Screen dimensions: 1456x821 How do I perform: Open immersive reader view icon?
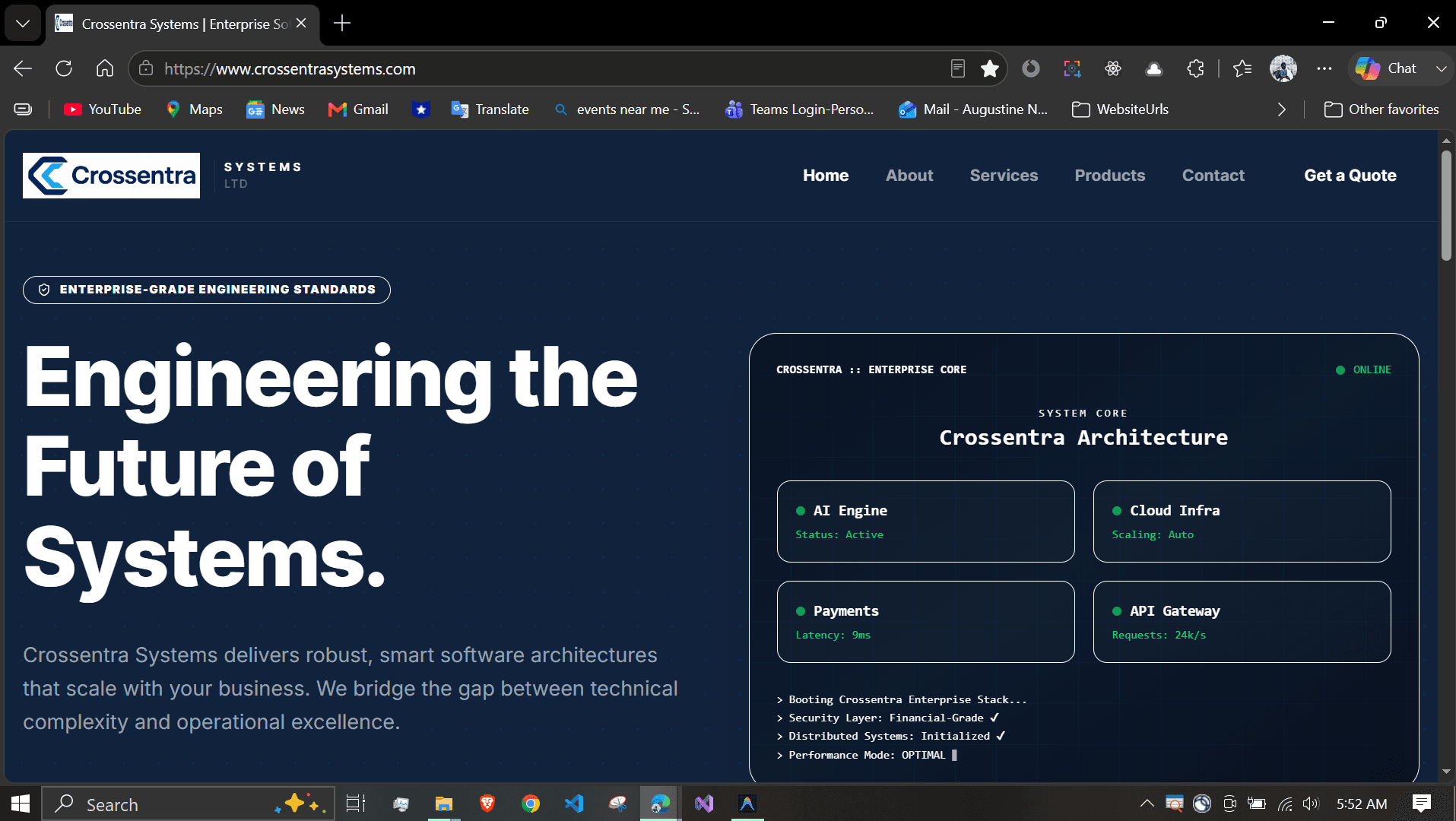(x=958, y=68)
